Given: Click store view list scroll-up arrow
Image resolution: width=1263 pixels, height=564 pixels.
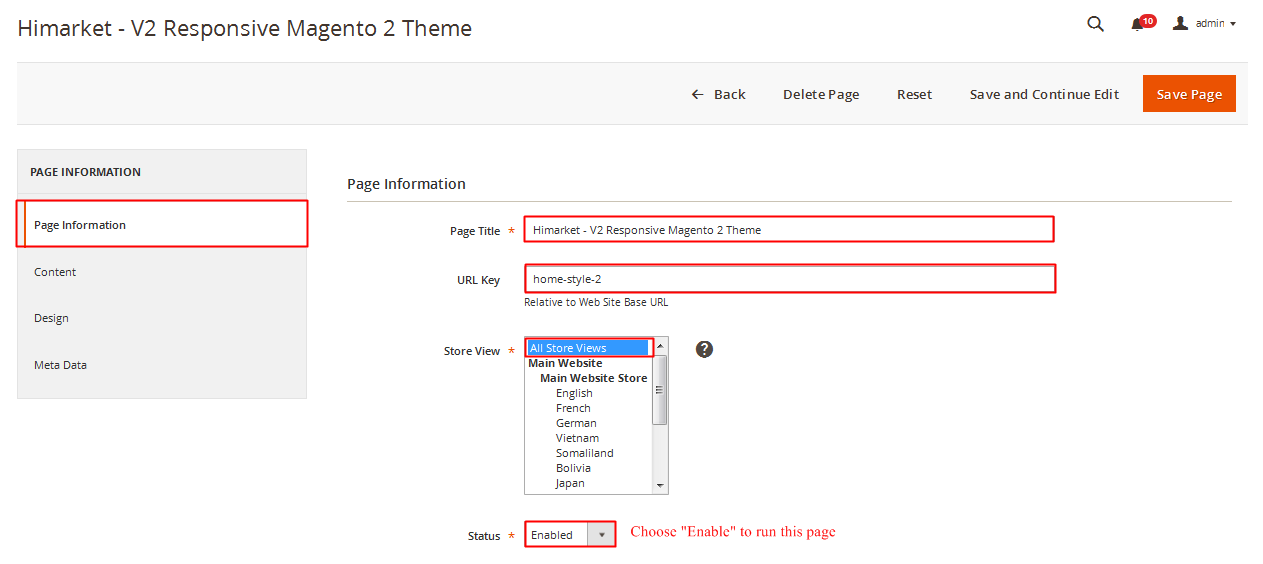Looking at the screenshot, I should (659, 346).
